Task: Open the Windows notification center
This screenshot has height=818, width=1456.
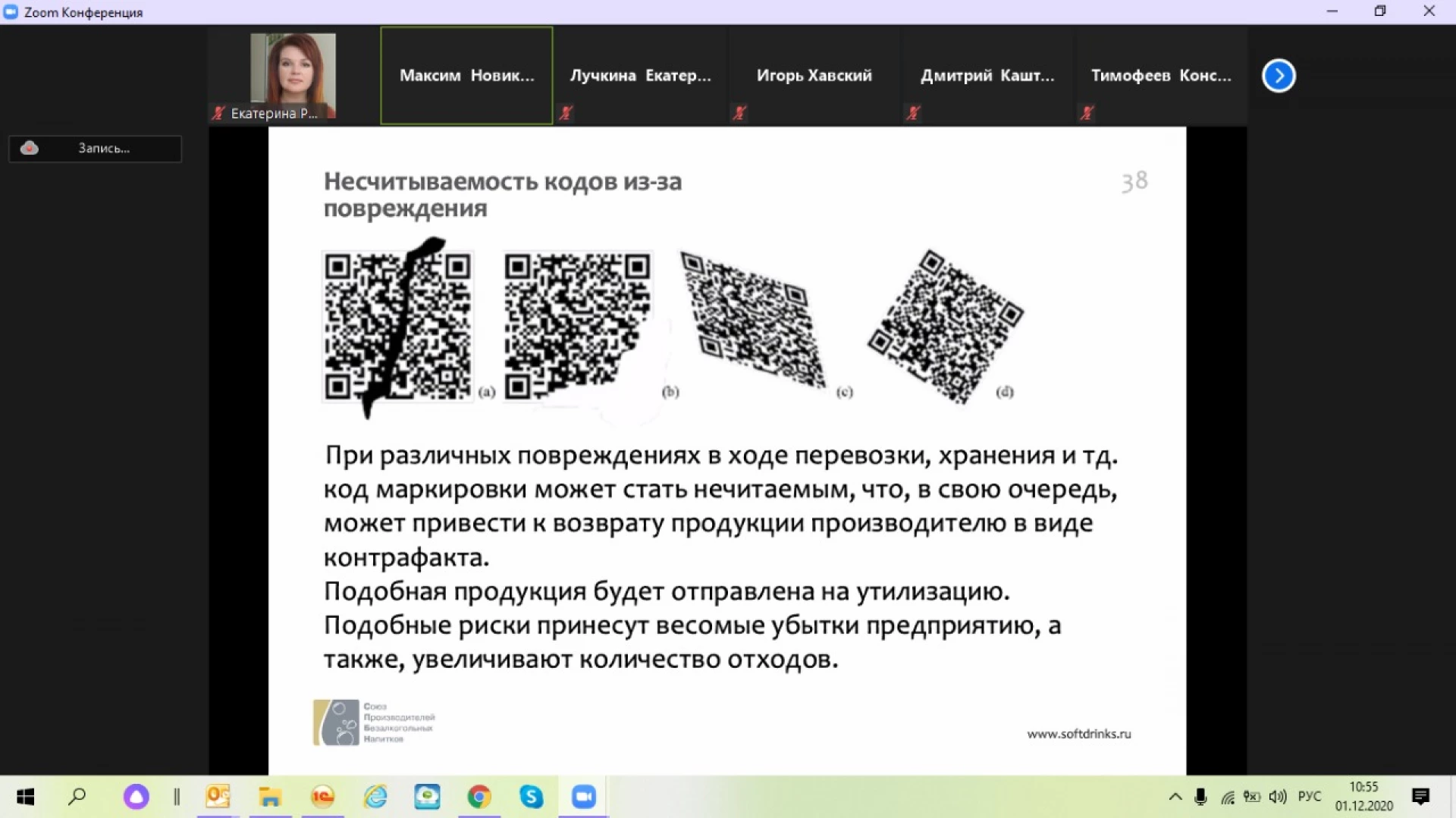Action: [x=1420, y=797]
